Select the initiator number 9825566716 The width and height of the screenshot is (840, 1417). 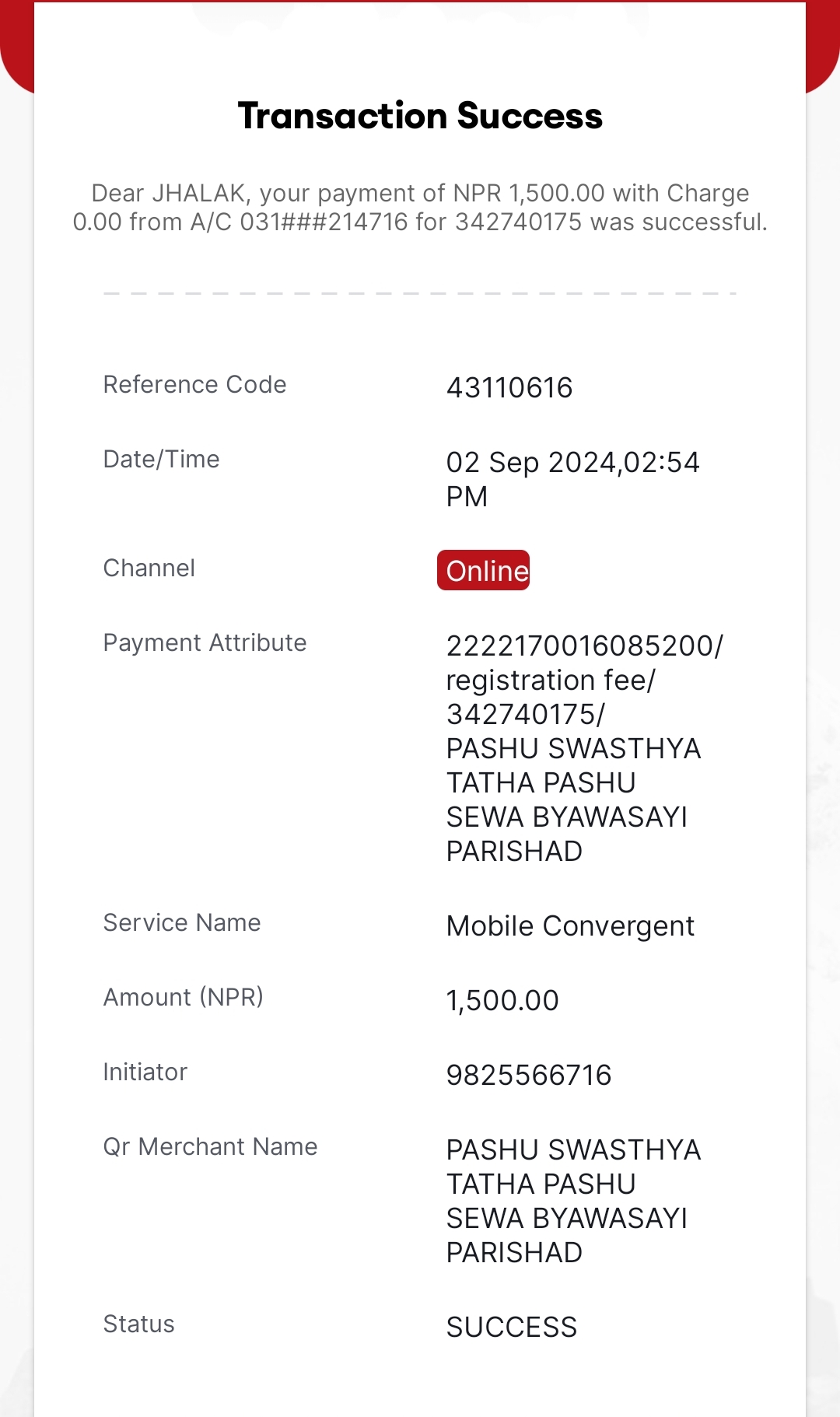(529, 1075)
